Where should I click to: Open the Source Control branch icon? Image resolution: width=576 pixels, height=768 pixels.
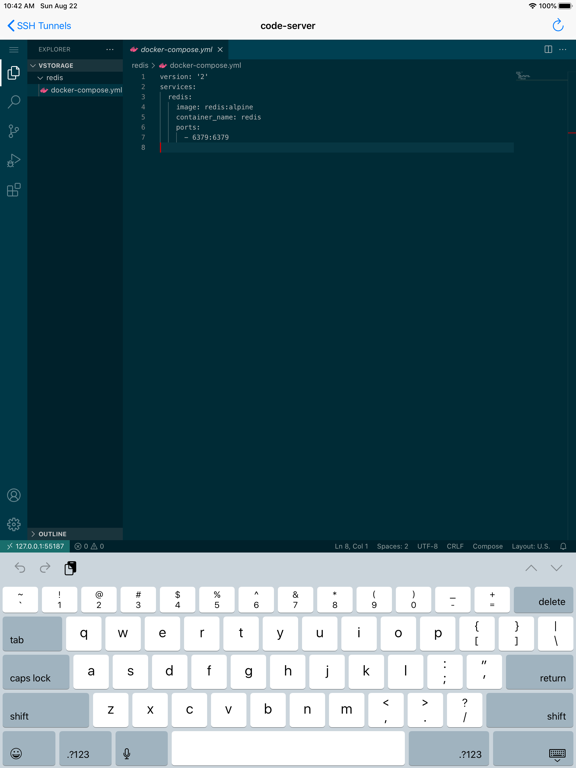click(x=14, y=131)
